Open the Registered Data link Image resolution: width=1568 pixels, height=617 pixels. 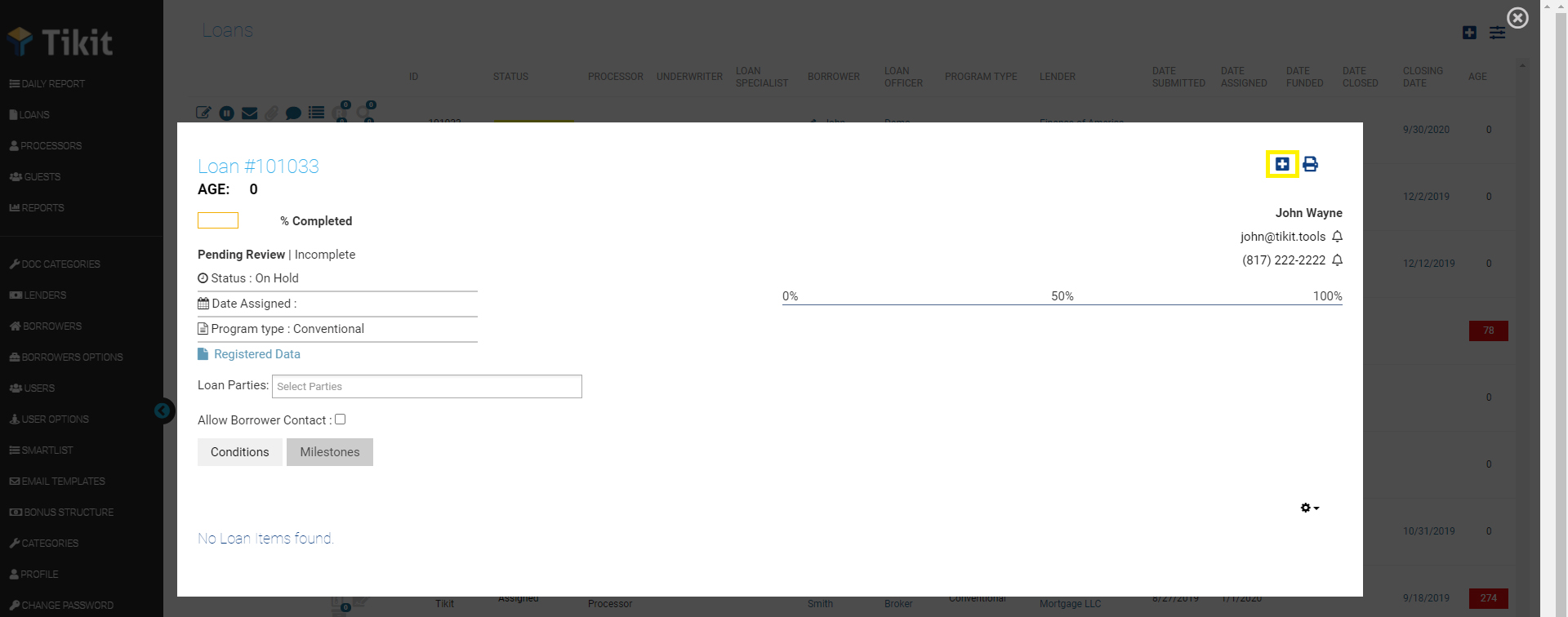click(249, 354)
